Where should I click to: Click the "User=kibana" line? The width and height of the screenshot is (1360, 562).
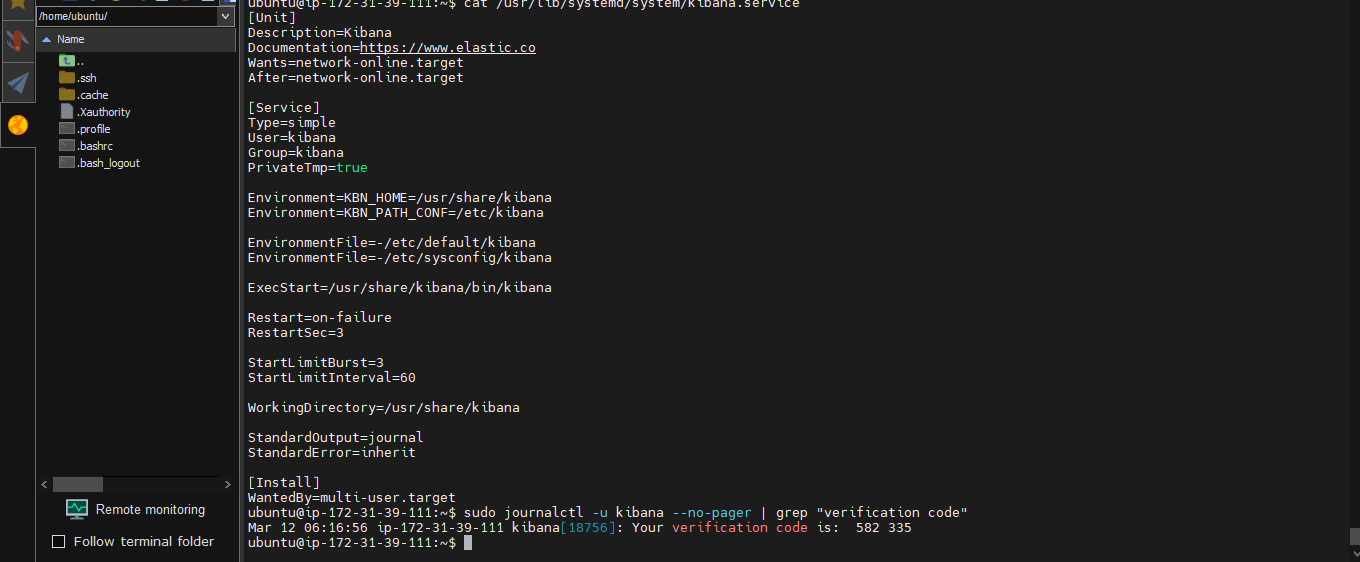(x=292, y=137)
